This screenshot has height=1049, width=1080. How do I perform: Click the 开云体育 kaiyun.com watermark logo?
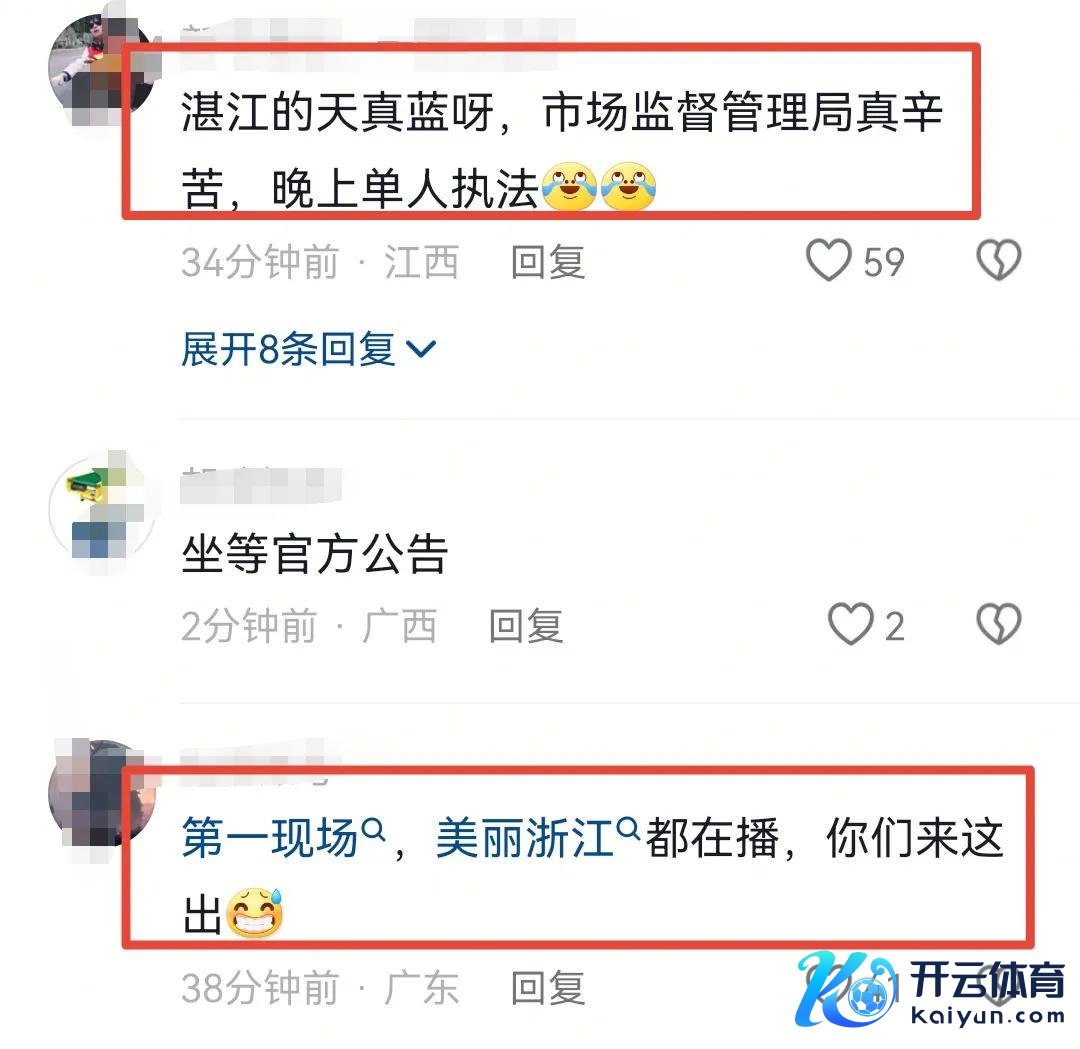point(930,990)
